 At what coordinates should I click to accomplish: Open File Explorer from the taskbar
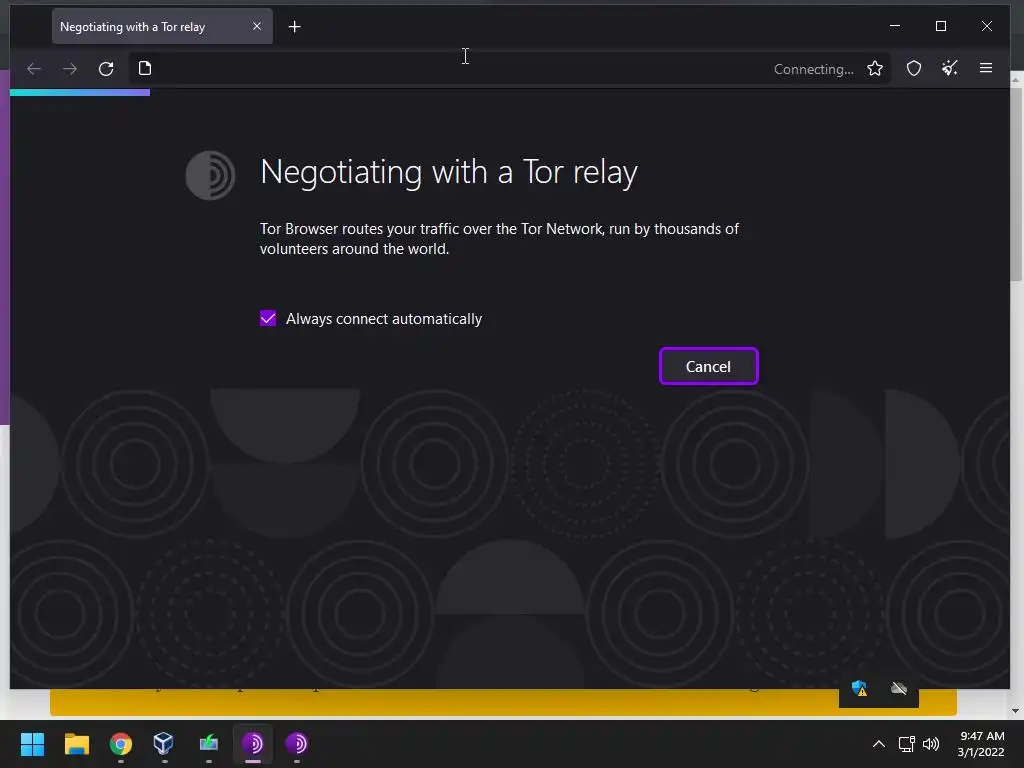pos(76,744)
